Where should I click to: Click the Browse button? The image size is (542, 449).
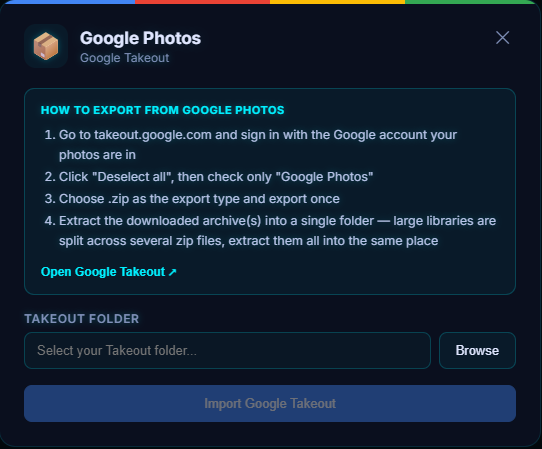[x=477, y=350]
